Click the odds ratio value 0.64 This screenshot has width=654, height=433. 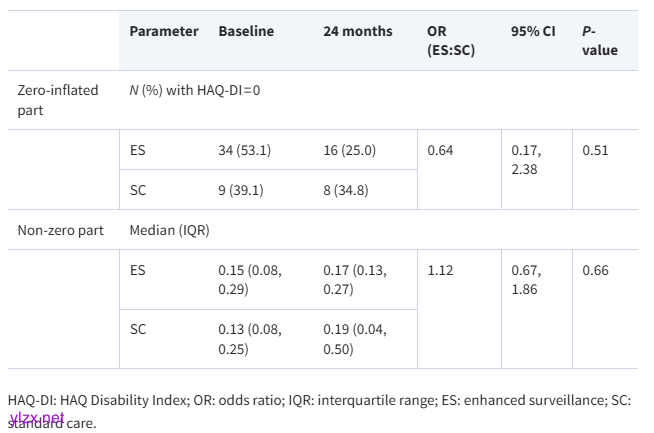click(x=440, y=150)
